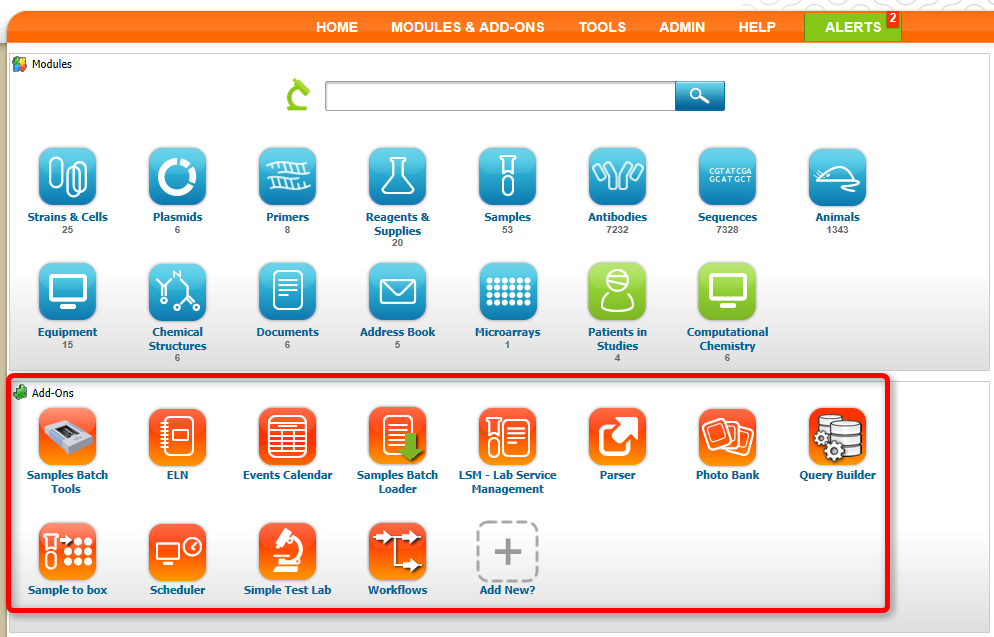Click the Primers label link
The width and height of the screenshot is (994, 637).
(x=287, y=217)
